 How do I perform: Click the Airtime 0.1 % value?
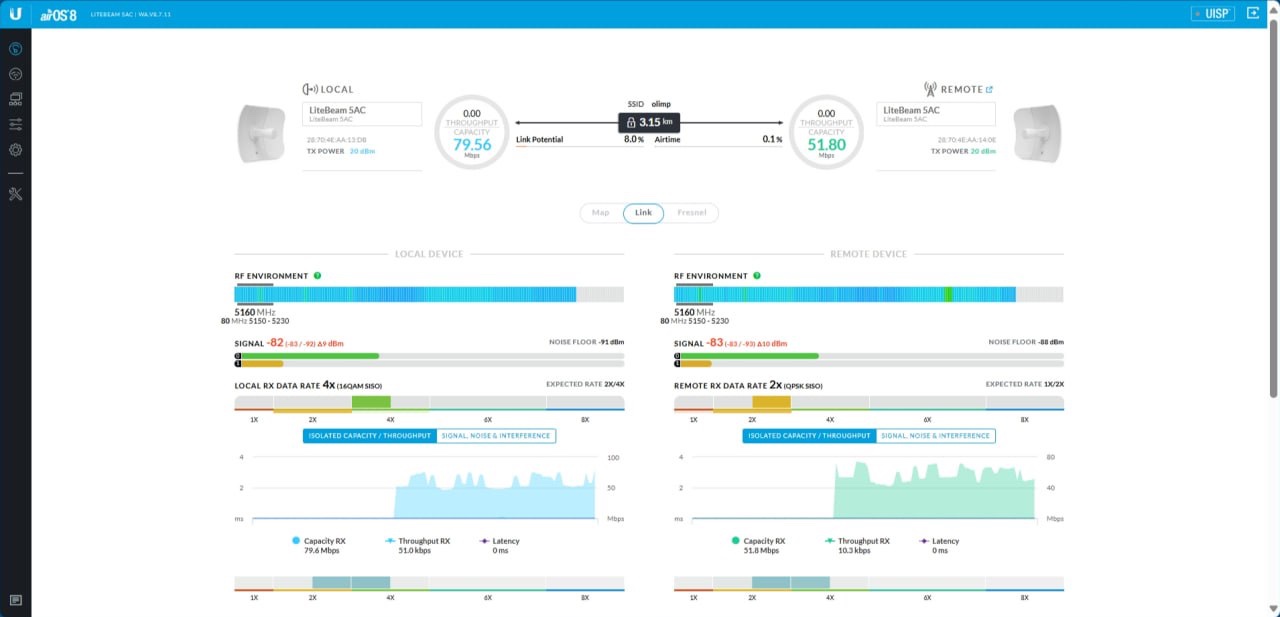[x=772, y=139]
